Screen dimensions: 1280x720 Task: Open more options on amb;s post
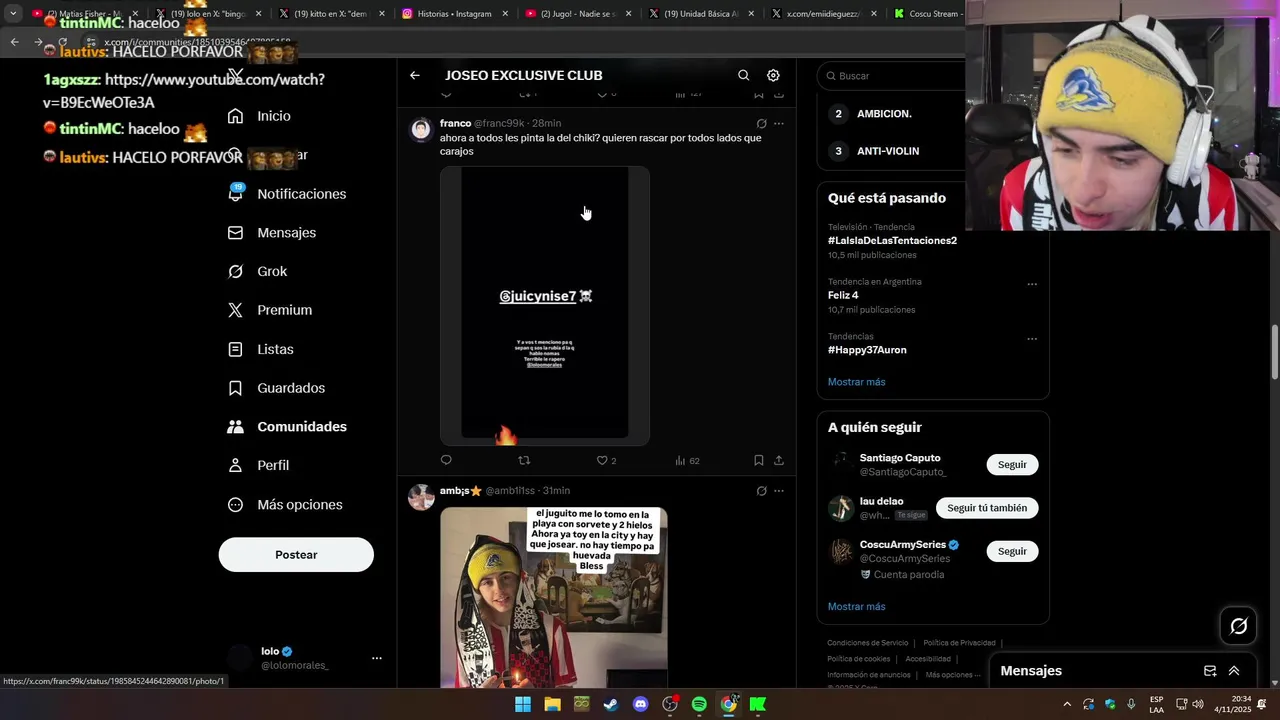pyautogui.click(x=779, y=491)
